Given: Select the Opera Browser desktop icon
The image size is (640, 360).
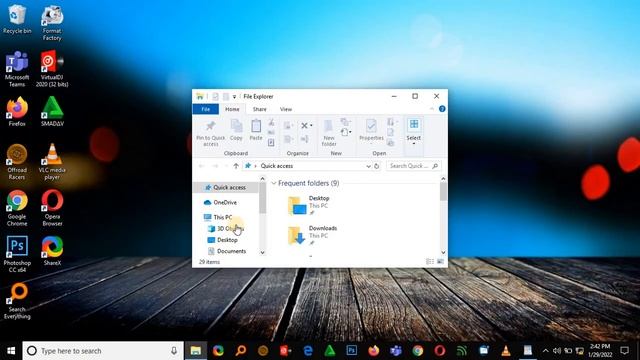Looking at the screenshot, I should (52, 208).
